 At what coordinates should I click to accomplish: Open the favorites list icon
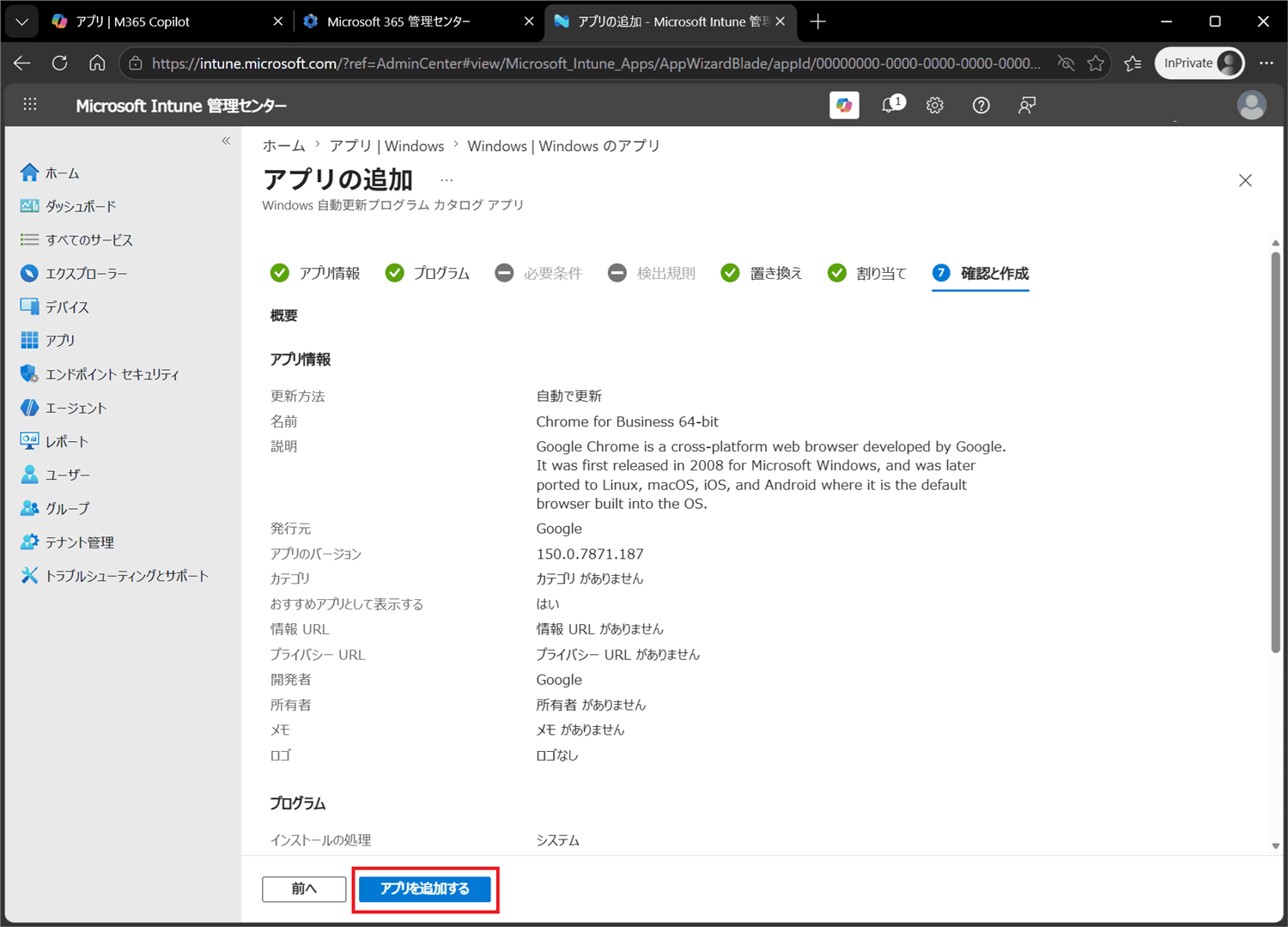1133,63
